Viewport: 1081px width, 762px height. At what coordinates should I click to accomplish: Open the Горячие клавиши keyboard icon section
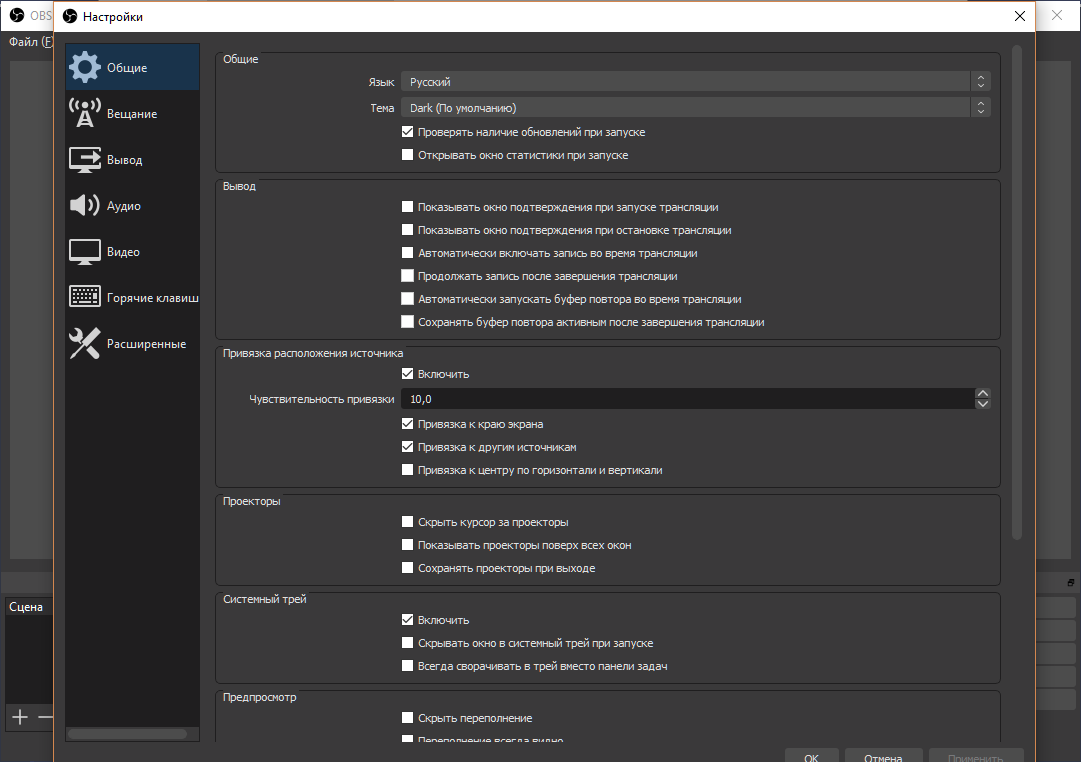coord(85,297)
